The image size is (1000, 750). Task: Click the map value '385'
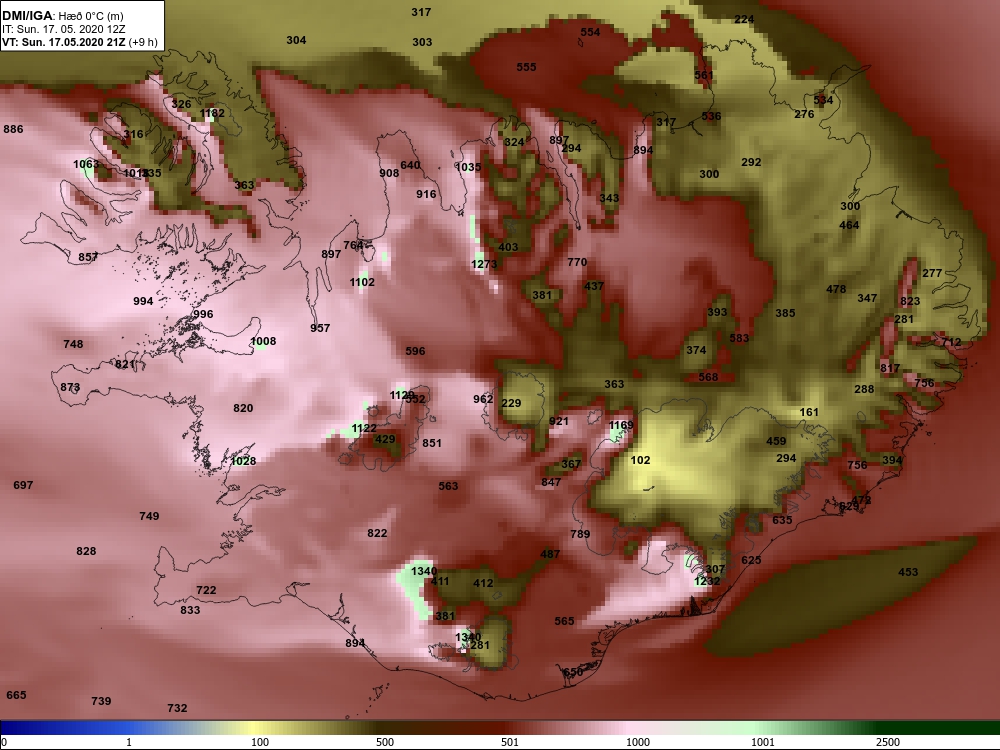click(x=785, y=312)
